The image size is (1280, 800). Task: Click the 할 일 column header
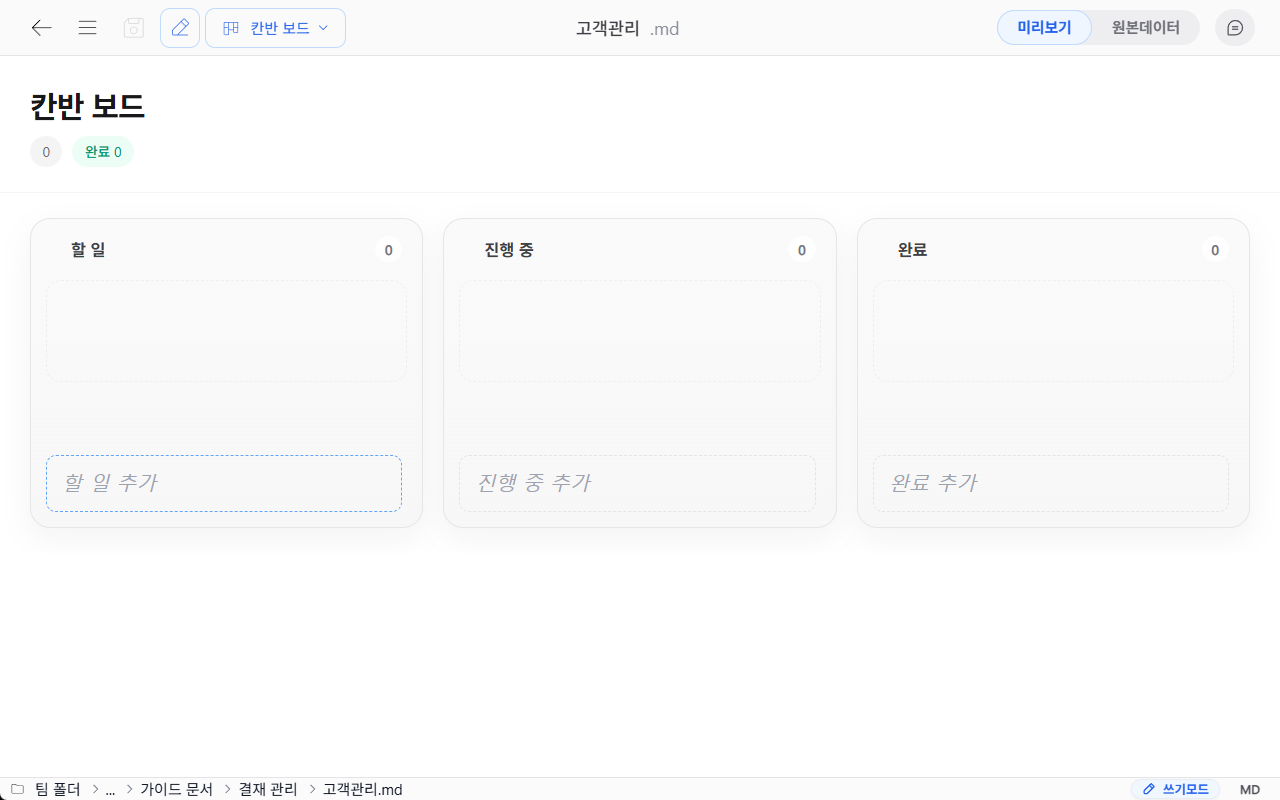point(88,250)
